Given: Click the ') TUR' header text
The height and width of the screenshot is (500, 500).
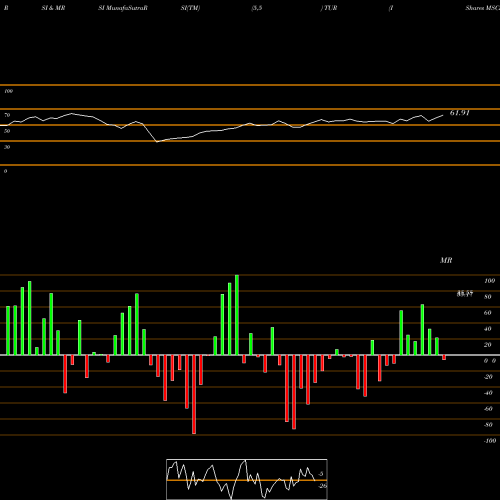Looking at the screenshot, I should [329, 8].
